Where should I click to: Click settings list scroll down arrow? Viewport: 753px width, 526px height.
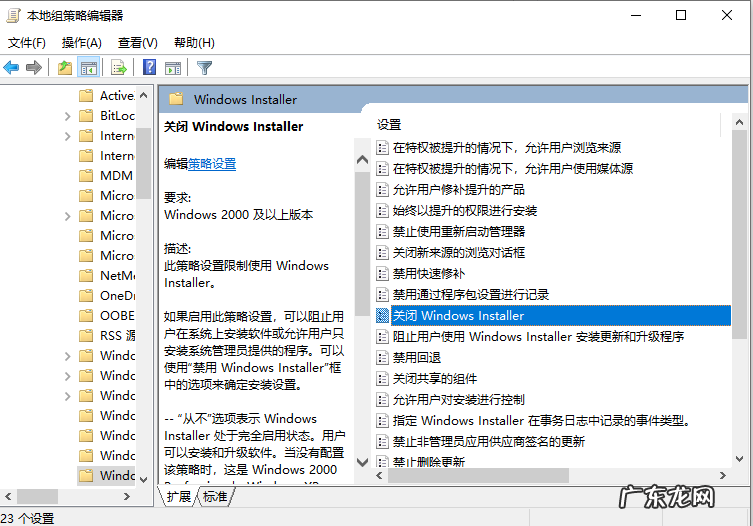pyautogui.click(x=740, y=459)
